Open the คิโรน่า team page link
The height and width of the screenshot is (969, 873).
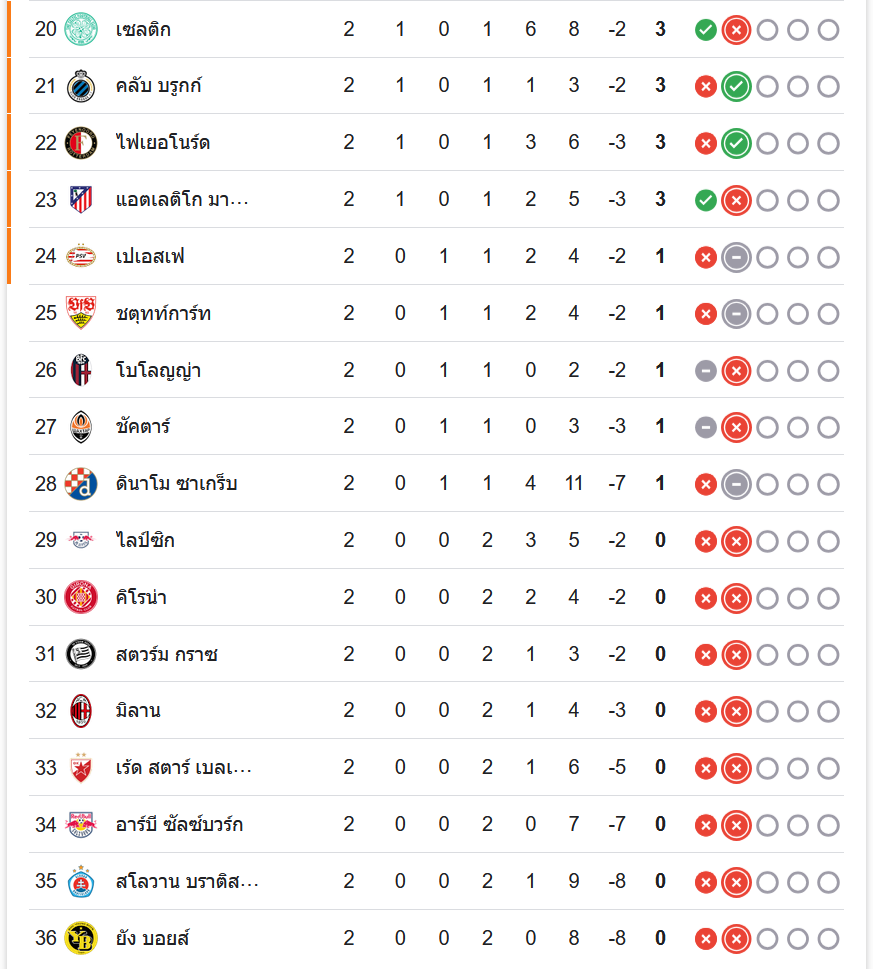[141, 598]
